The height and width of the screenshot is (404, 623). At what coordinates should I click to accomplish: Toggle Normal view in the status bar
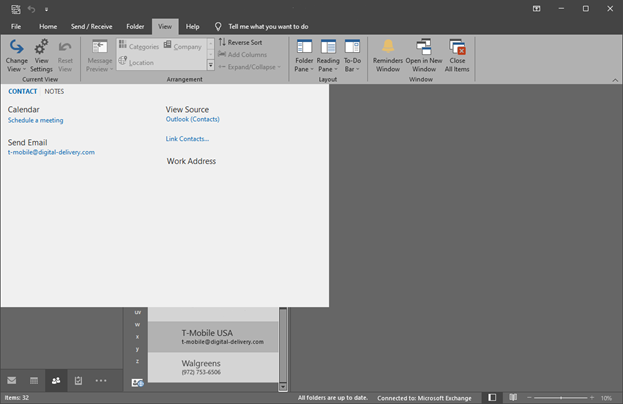pos(492,397)
